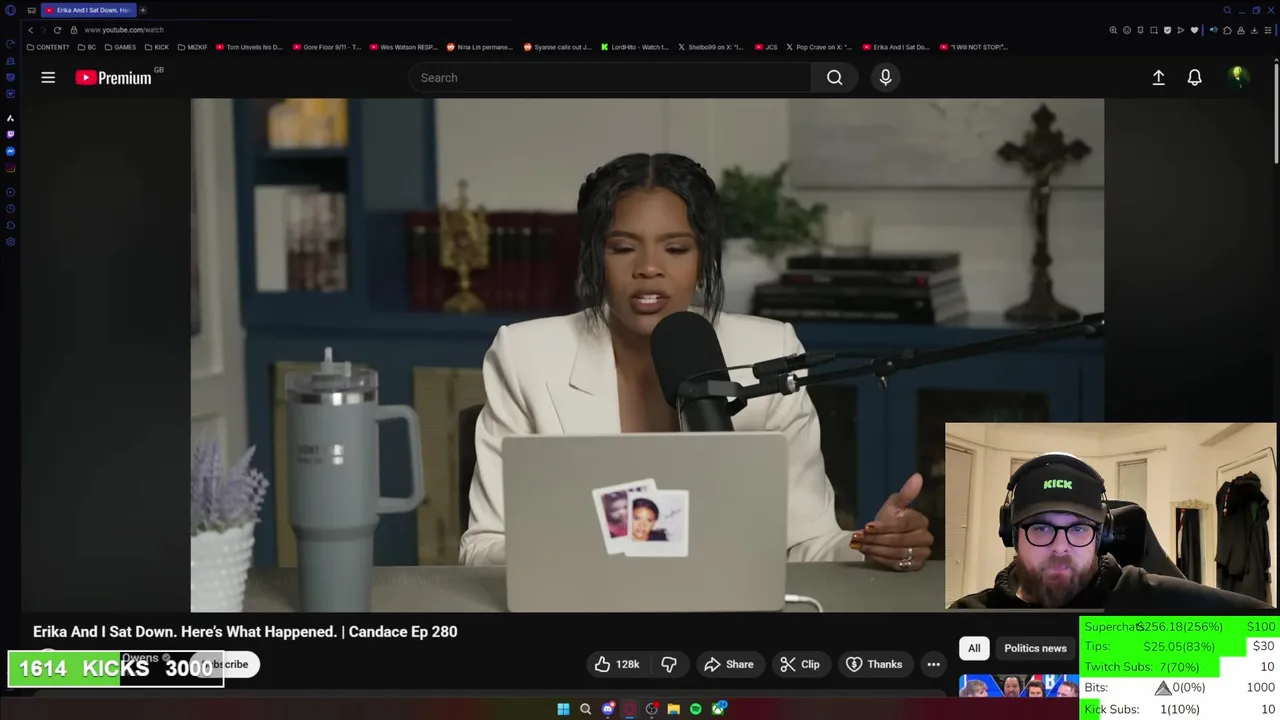Like the video with 128k likes
The image size is (1280, 720).
[616, 664]
